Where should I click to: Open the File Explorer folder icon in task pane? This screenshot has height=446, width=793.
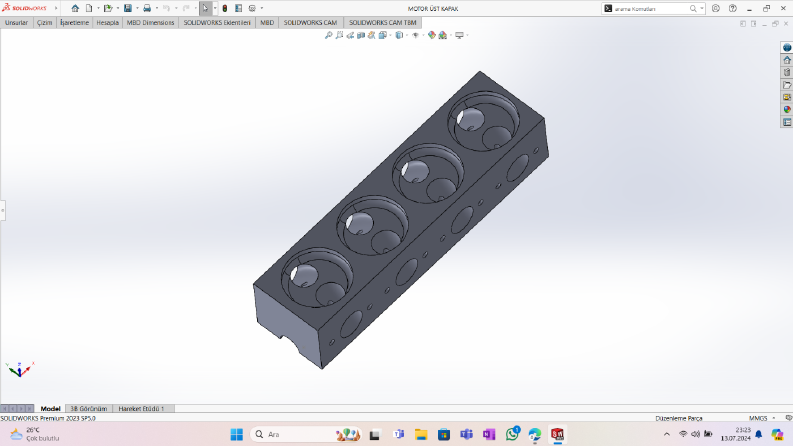tap(787, 85)
